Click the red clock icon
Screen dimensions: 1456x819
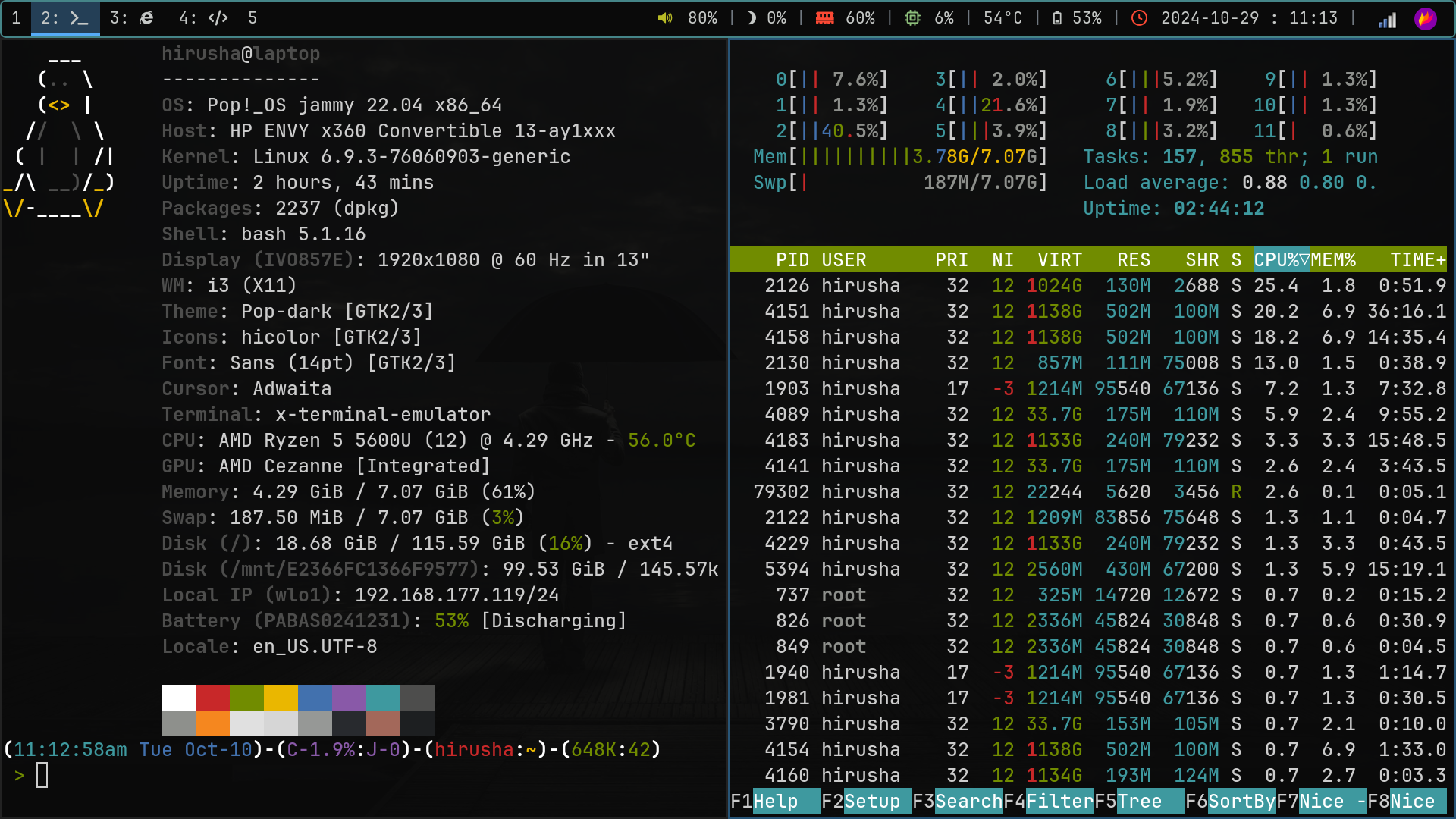tap(1139, 18)
